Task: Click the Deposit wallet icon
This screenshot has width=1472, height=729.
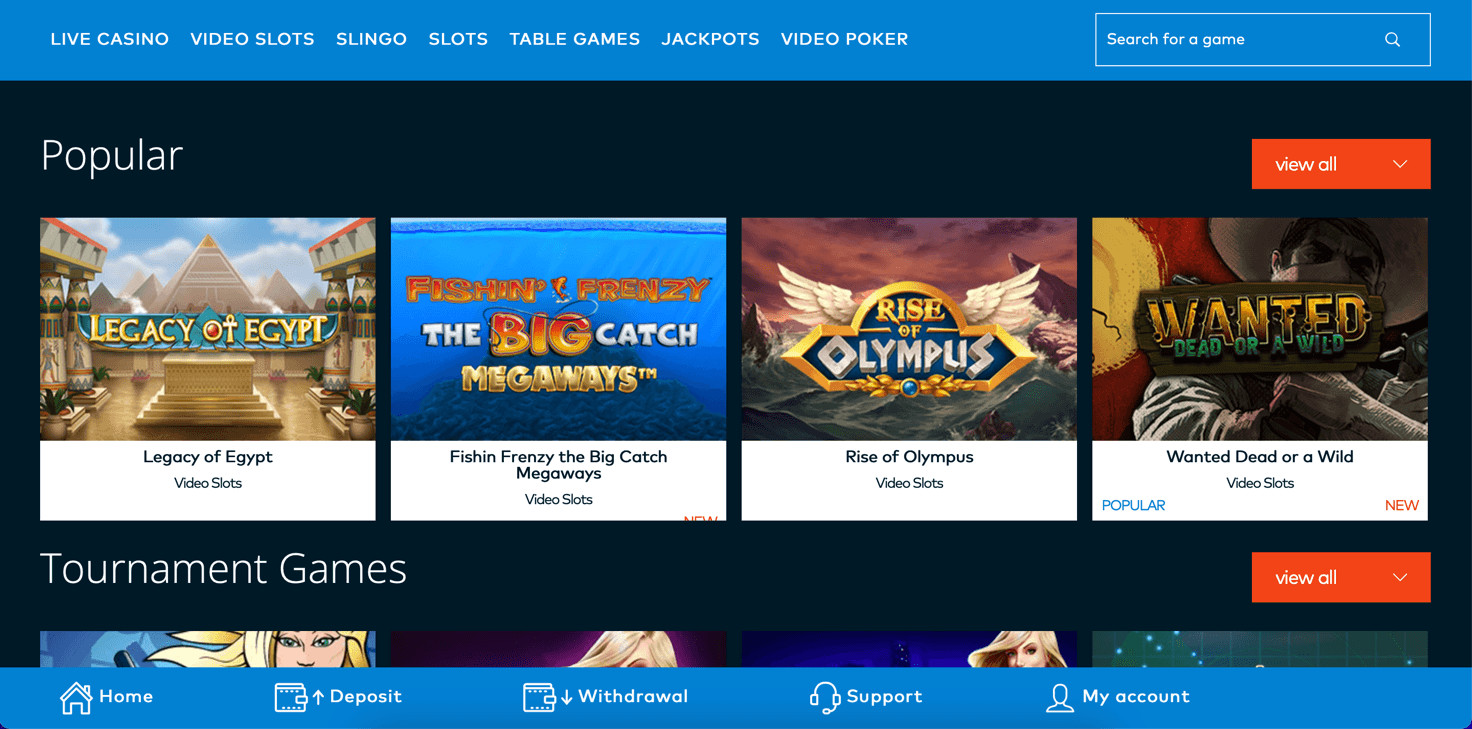Action: pyautogui.click(x=291, y=697)
